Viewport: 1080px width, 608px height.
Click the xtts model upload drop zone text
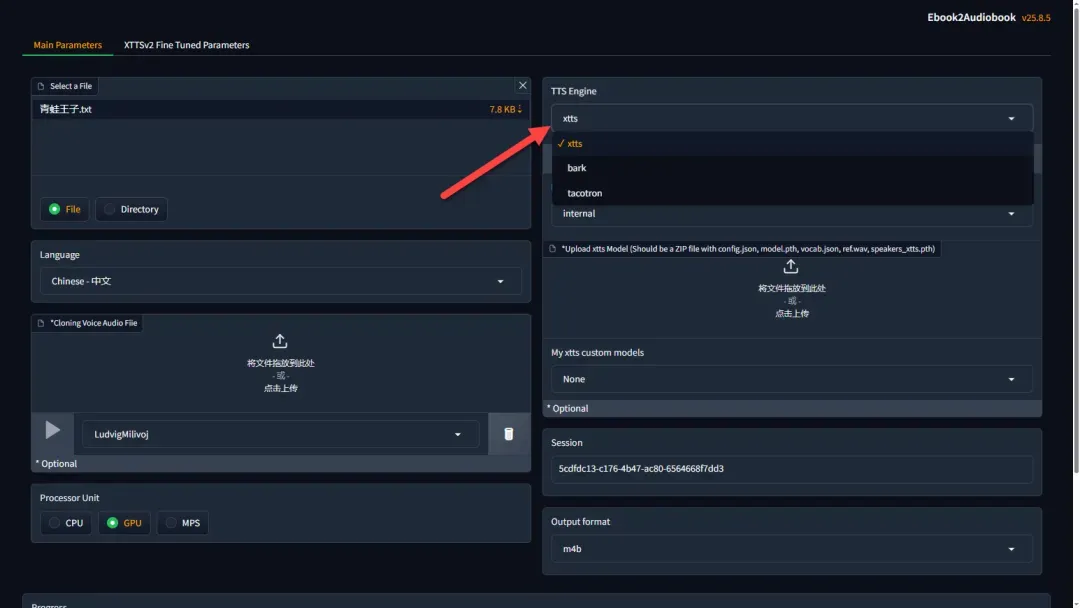click(791, 301)
